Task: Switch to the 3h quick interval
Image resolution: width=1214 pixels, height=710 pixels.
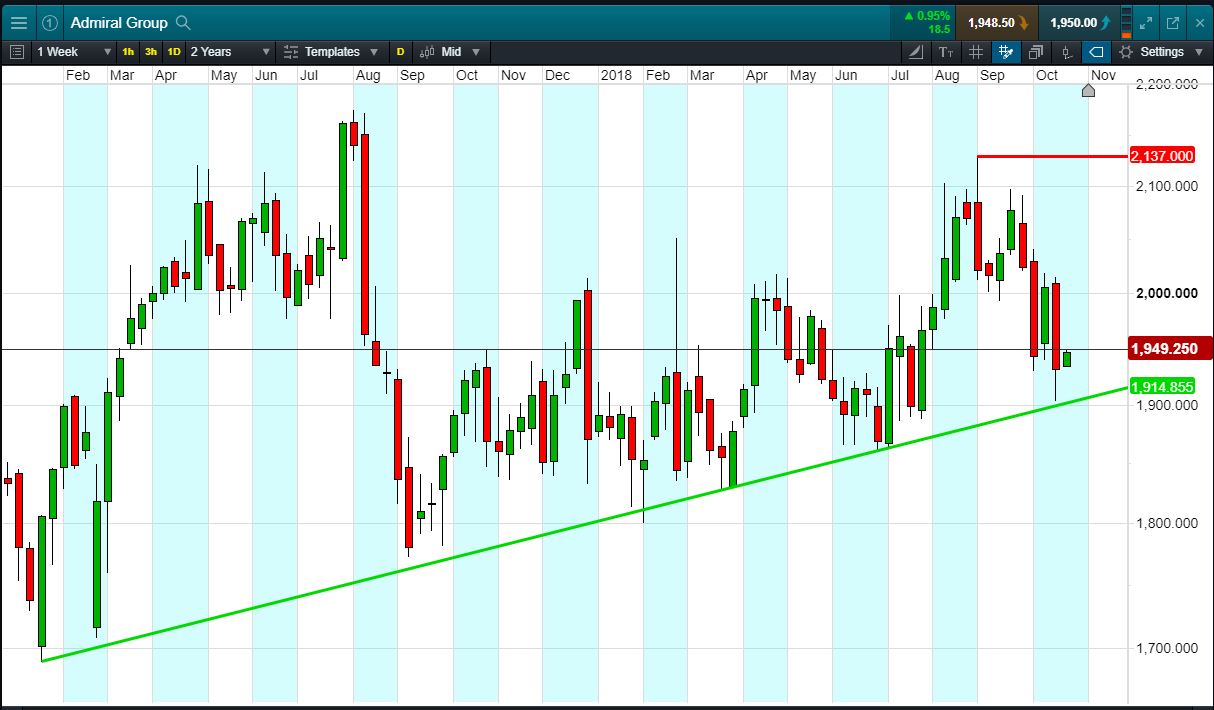Action: click(151, 52)
